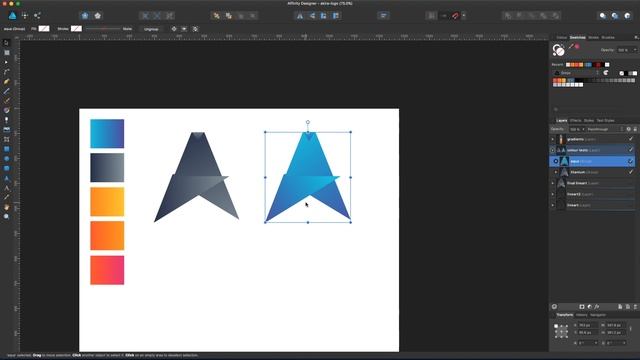Toggle visibility of the colour tests layer
640x360 pixels.
coord(631,150)
